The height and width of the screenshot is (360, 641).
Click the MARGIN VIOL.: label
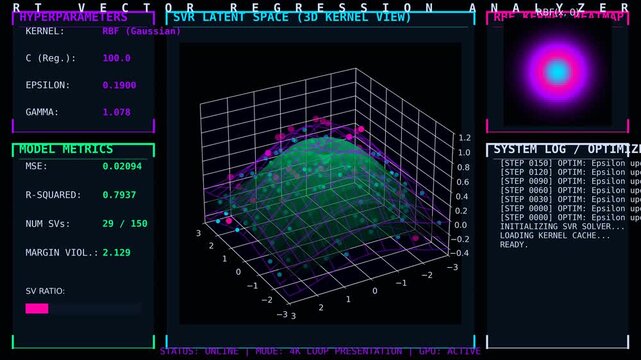[x=62, y=253]
